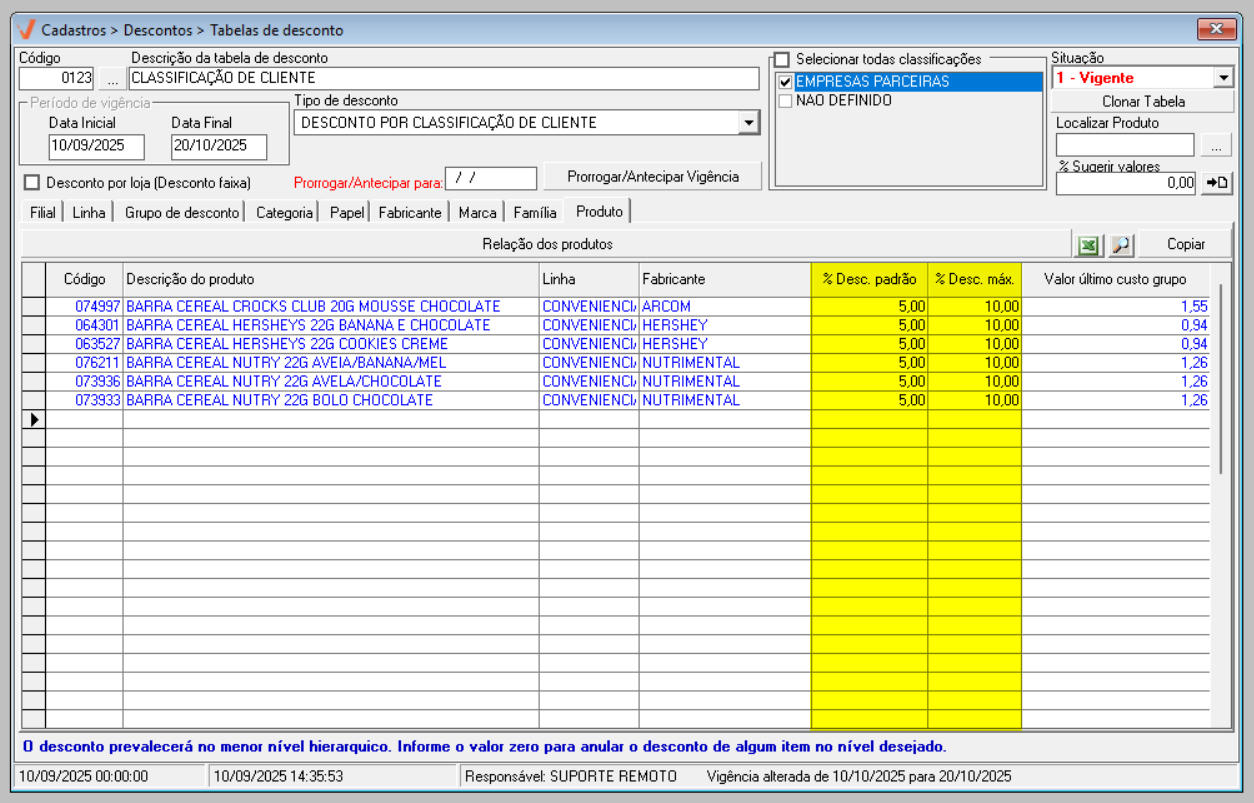Click the Data Final date field

[218, 146]
